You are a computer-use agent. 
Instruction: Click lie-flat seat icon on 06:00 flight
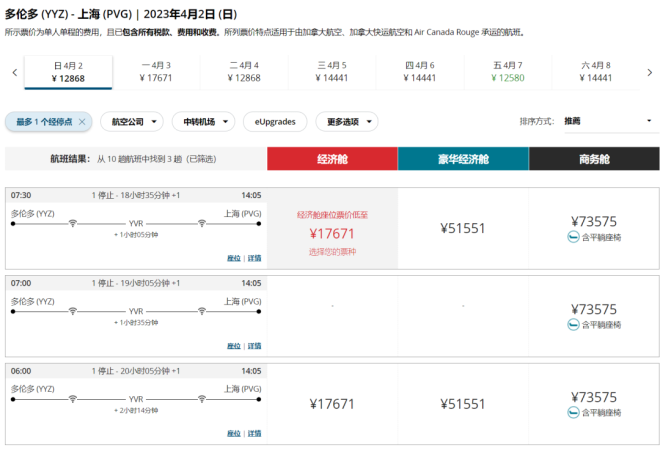pos(573,412)
